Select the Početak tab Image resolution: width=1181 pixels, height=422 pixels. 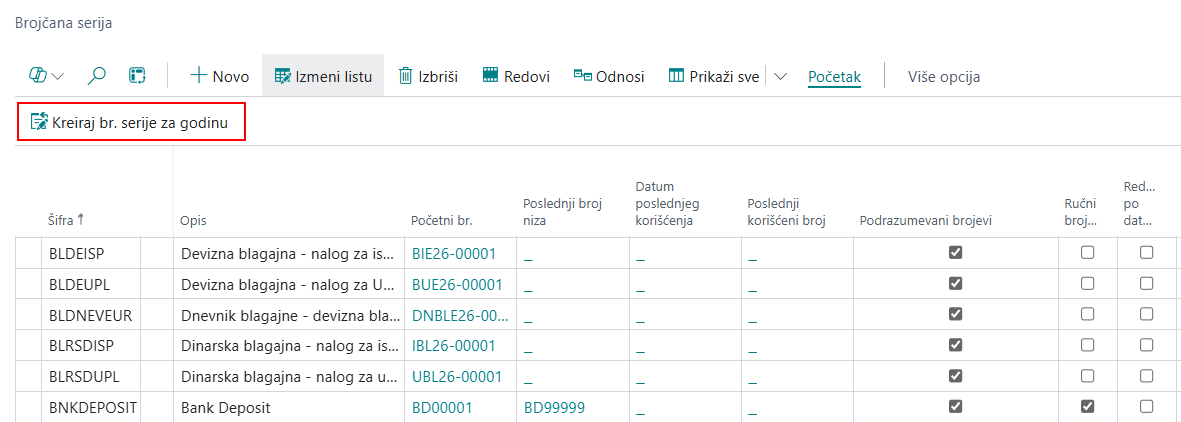click(x=834, y=76)
